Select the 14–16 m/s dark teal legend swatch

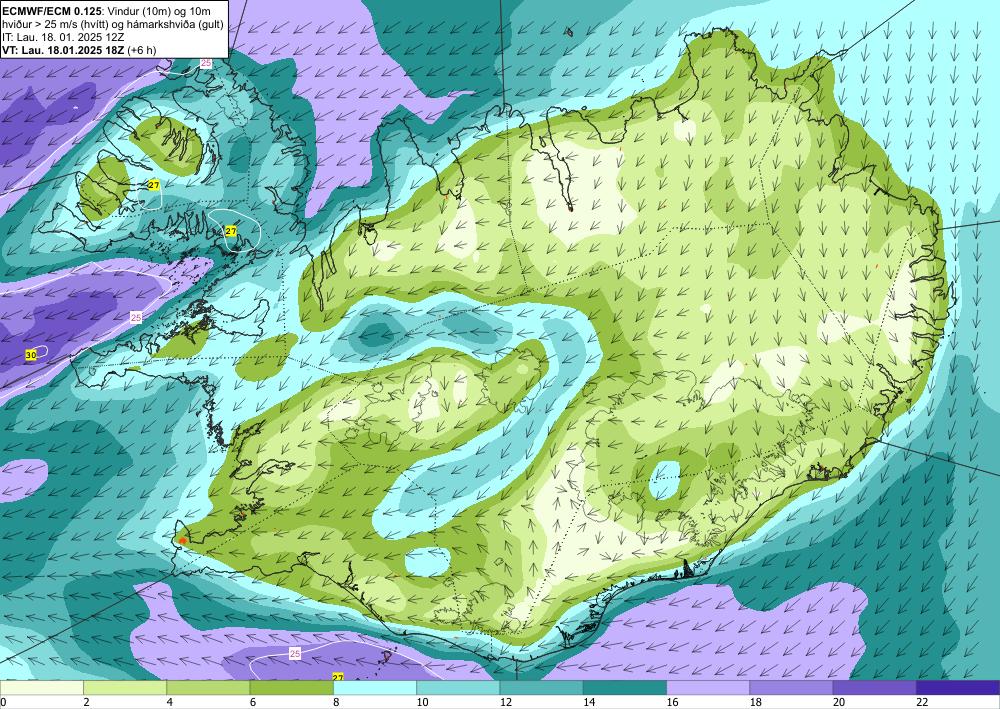(x=625, y=687)
